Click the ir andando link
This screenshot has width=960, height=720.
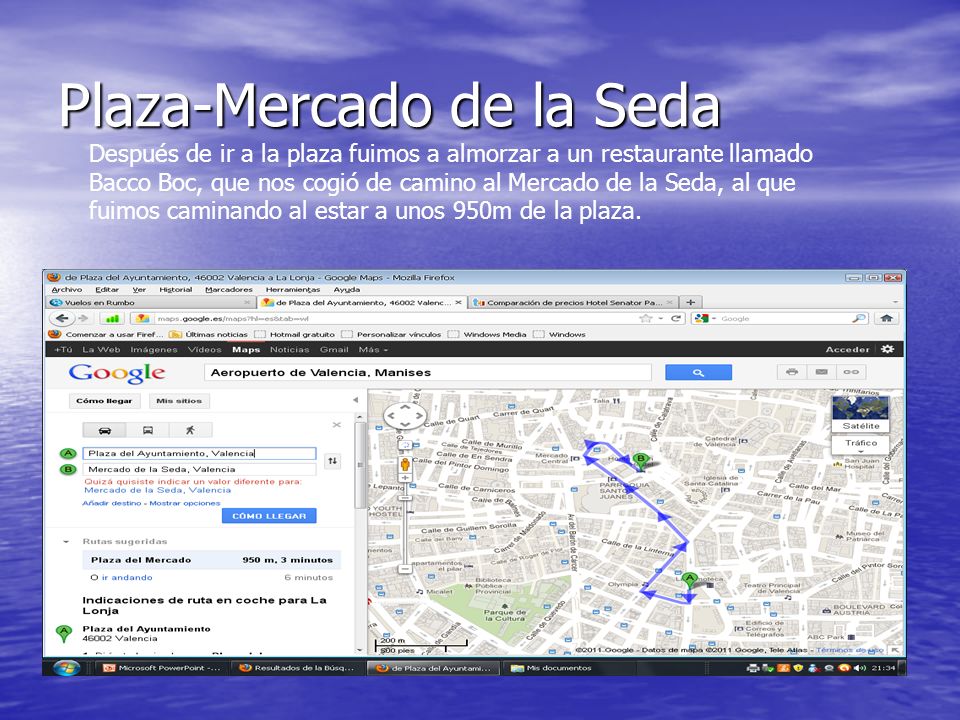[x=127, y=577]
